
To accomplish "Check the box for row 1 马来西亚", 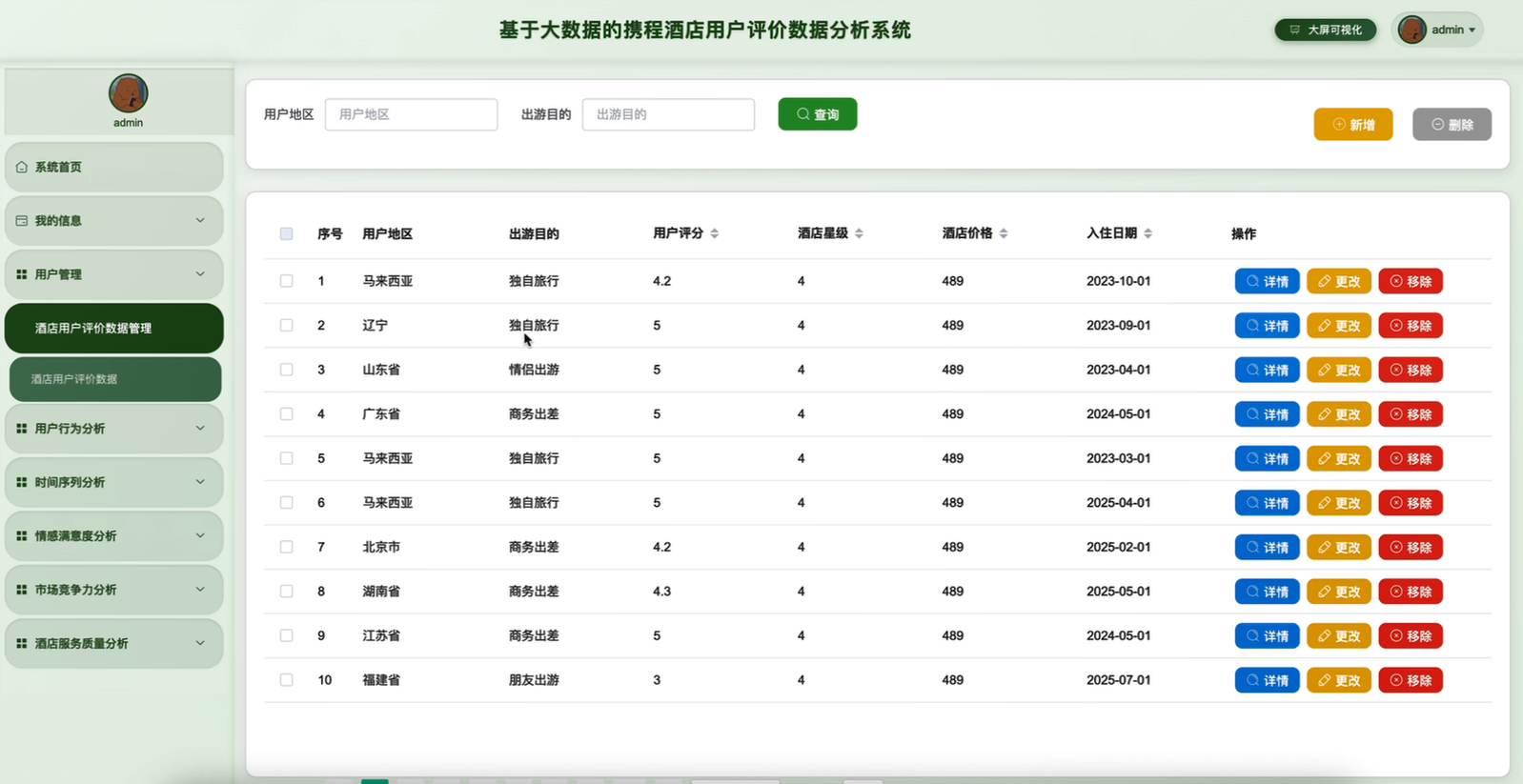I will click(286, 281).
